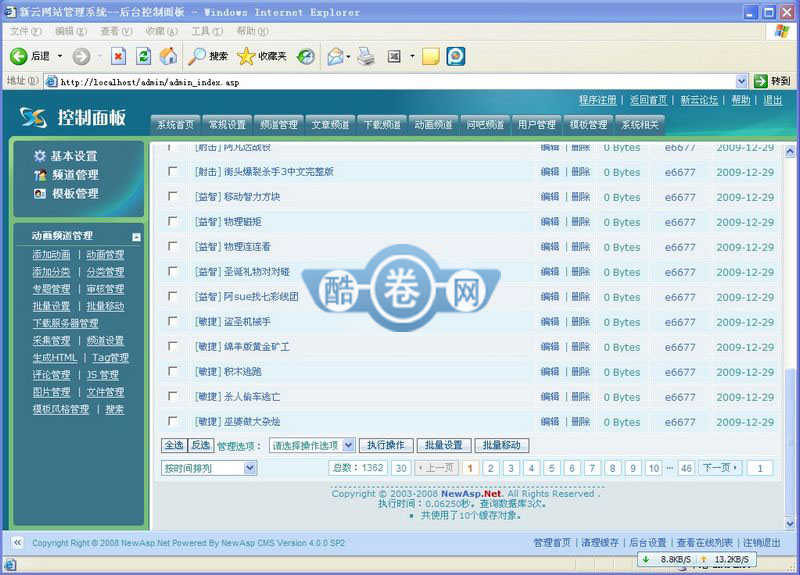
Task: Click the 全选 button
Action: click(x=174, y=445)
